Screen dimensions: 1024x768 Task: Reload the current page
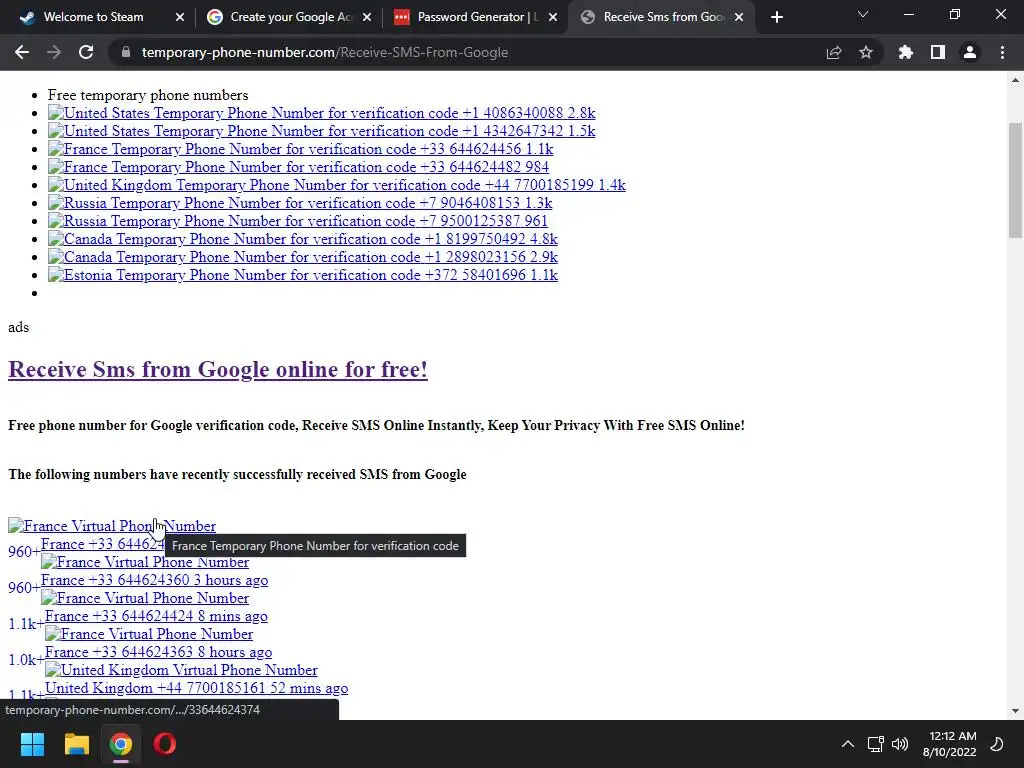86,52
